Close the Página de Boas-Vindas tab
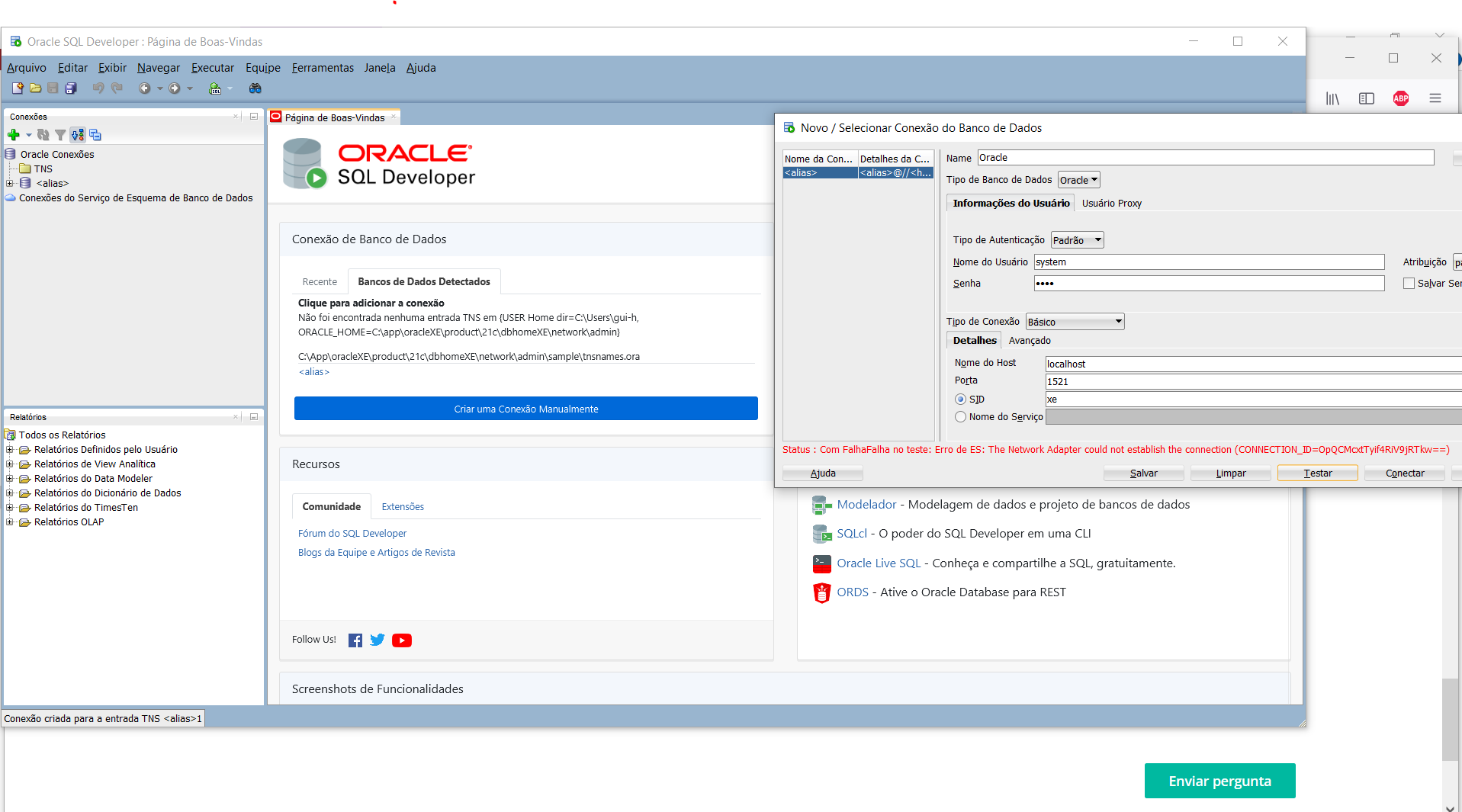Viewport: 1462px width, 812px height. 394,117
